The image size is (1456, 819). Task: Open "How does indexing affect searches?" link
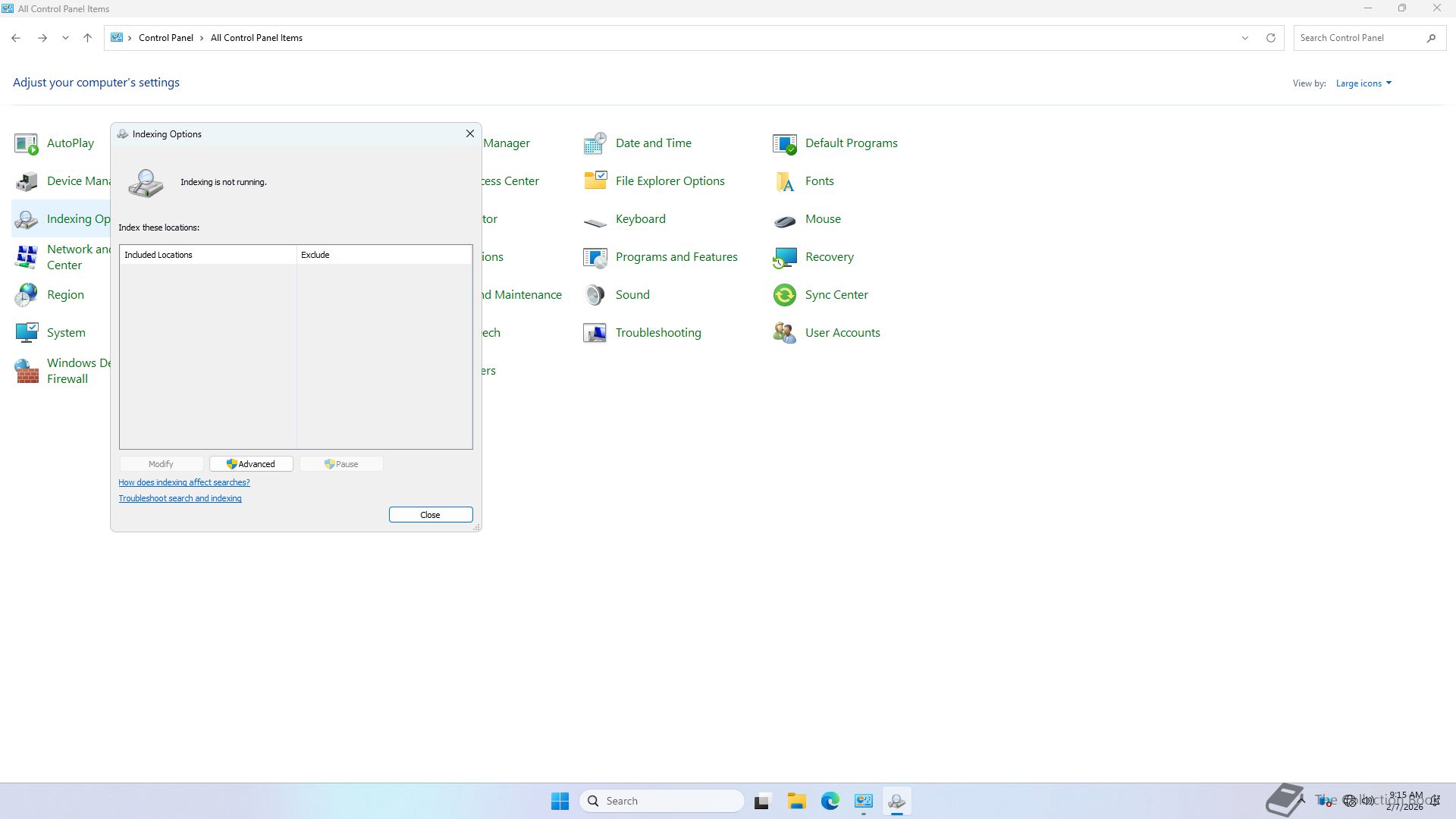[184, 482]
